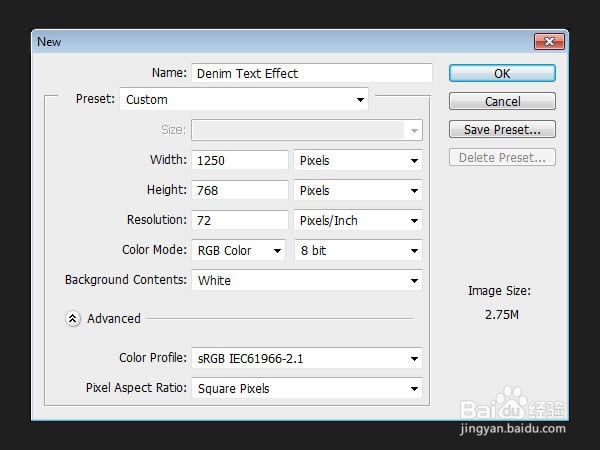
Task: Click the Height value field 768
Action: coord(240,190)
